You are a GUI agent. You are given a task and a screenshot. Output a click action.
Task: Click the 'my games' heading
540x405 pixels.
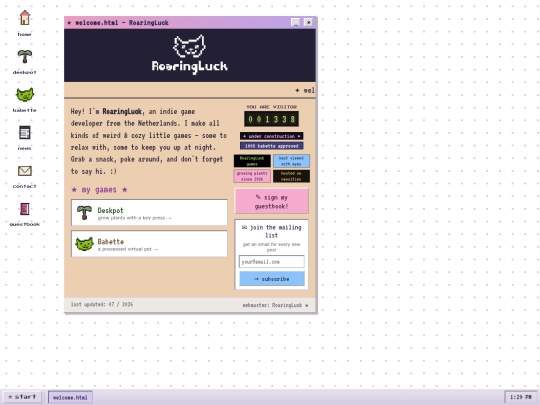(x=99, y=190)
